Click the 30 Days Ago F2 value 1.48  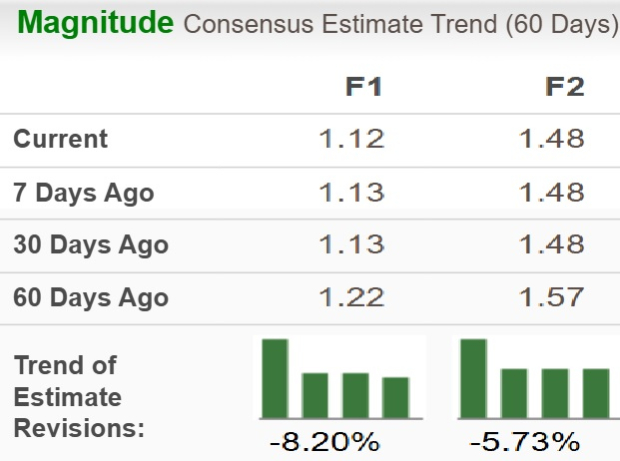click(x=552, y=245)
